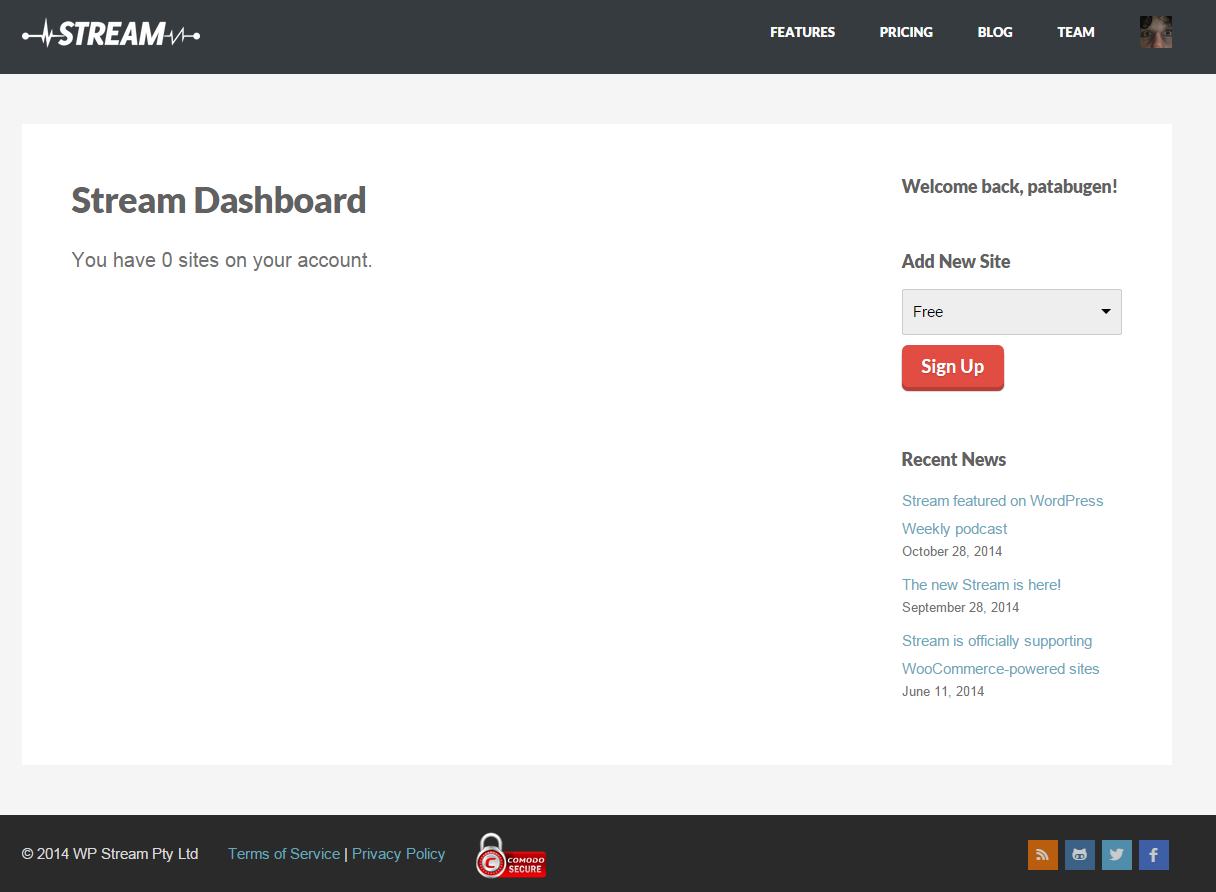Click '© 2014 WP Stream Pty Ltd' text
1216x892 pixels.
click(x=110, y=854)
